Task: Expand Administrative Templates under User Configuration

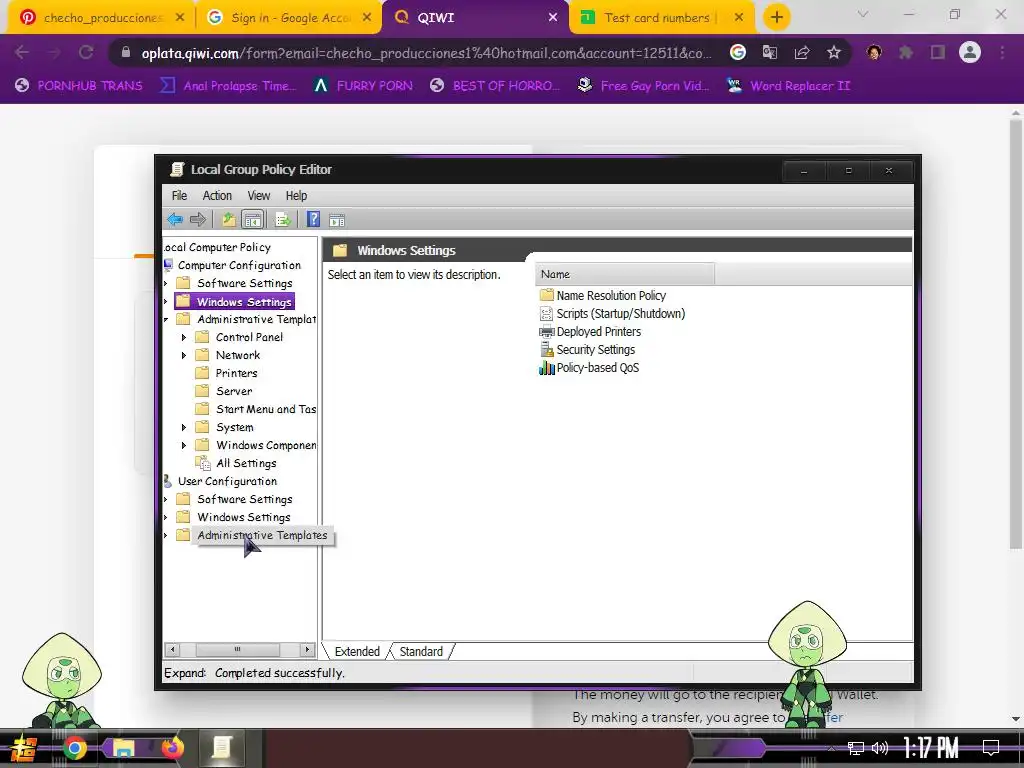Action: point(166,536)
